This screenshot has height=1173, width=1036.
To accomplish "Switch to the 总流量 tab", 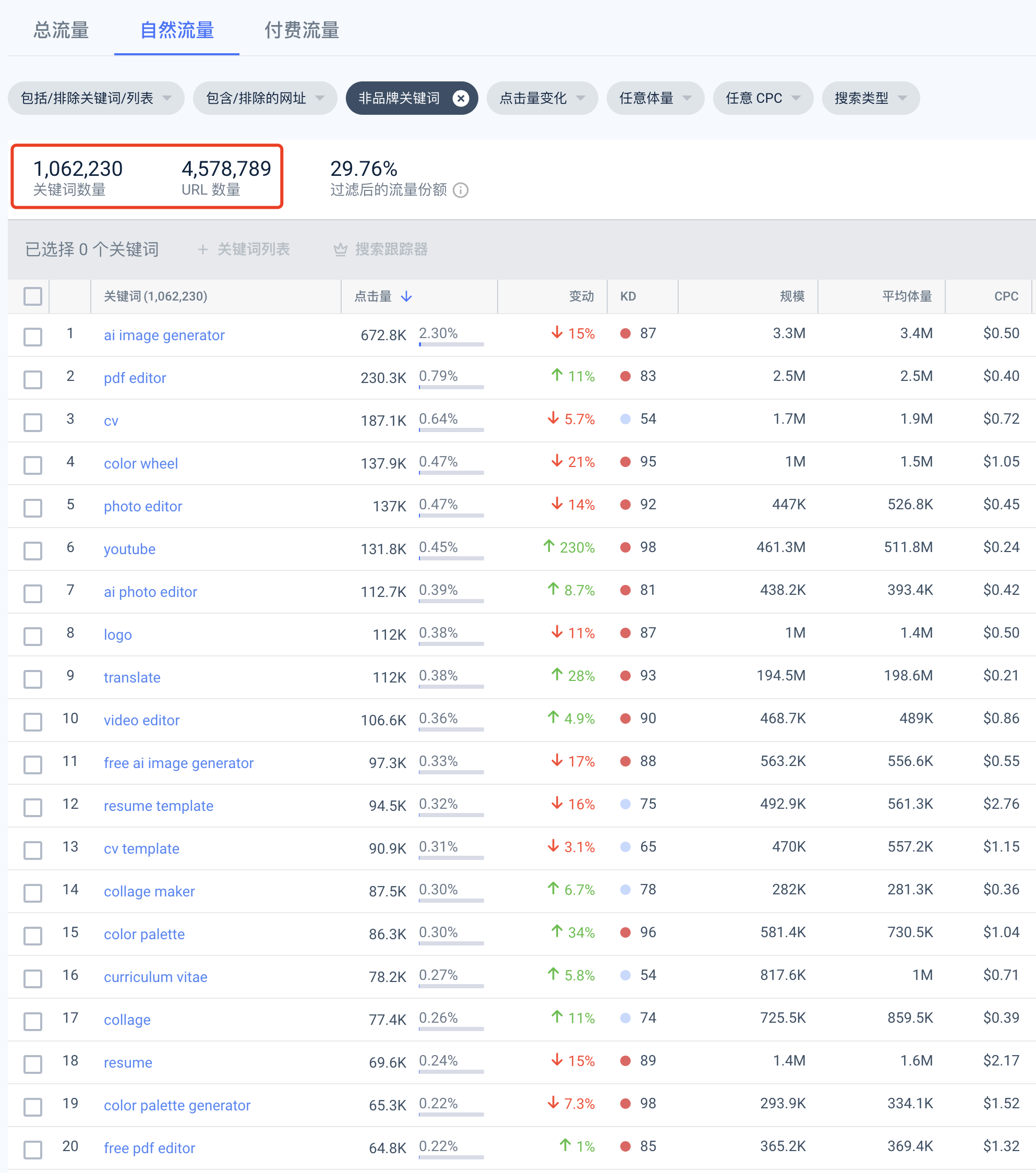I will pyautogui.click(x=62, y=30).
